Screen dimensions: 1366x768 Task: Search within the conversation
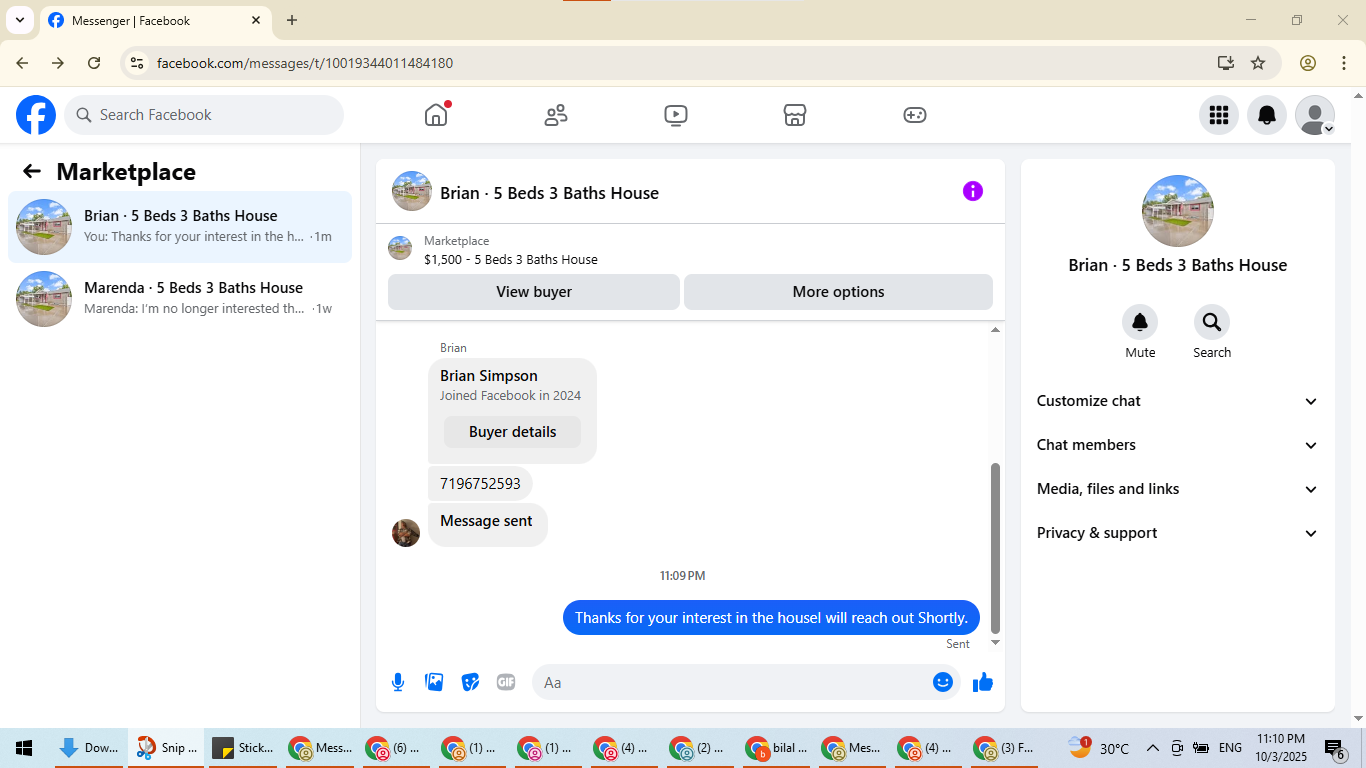(1212, 322)
